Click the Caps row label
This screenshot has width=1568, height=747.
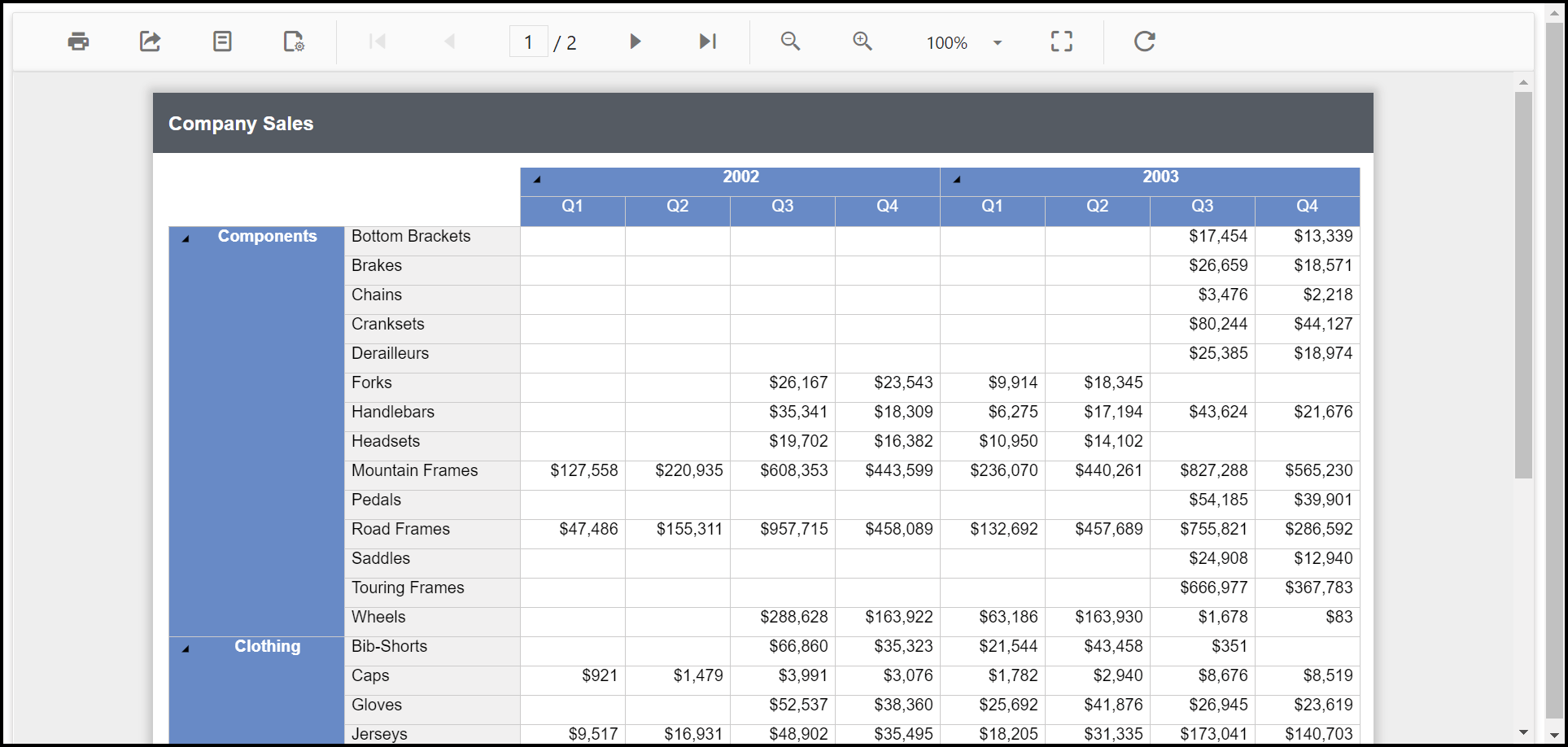pos(370,675)
